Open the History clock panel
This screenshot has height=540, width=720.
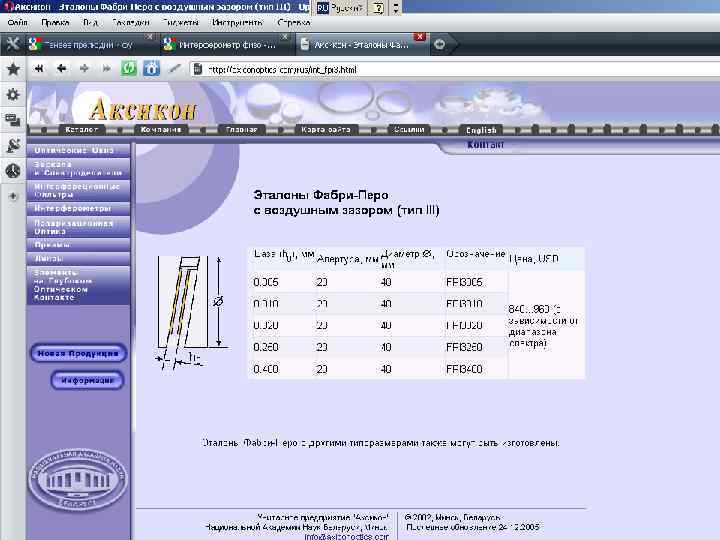[x=13, y=171]
